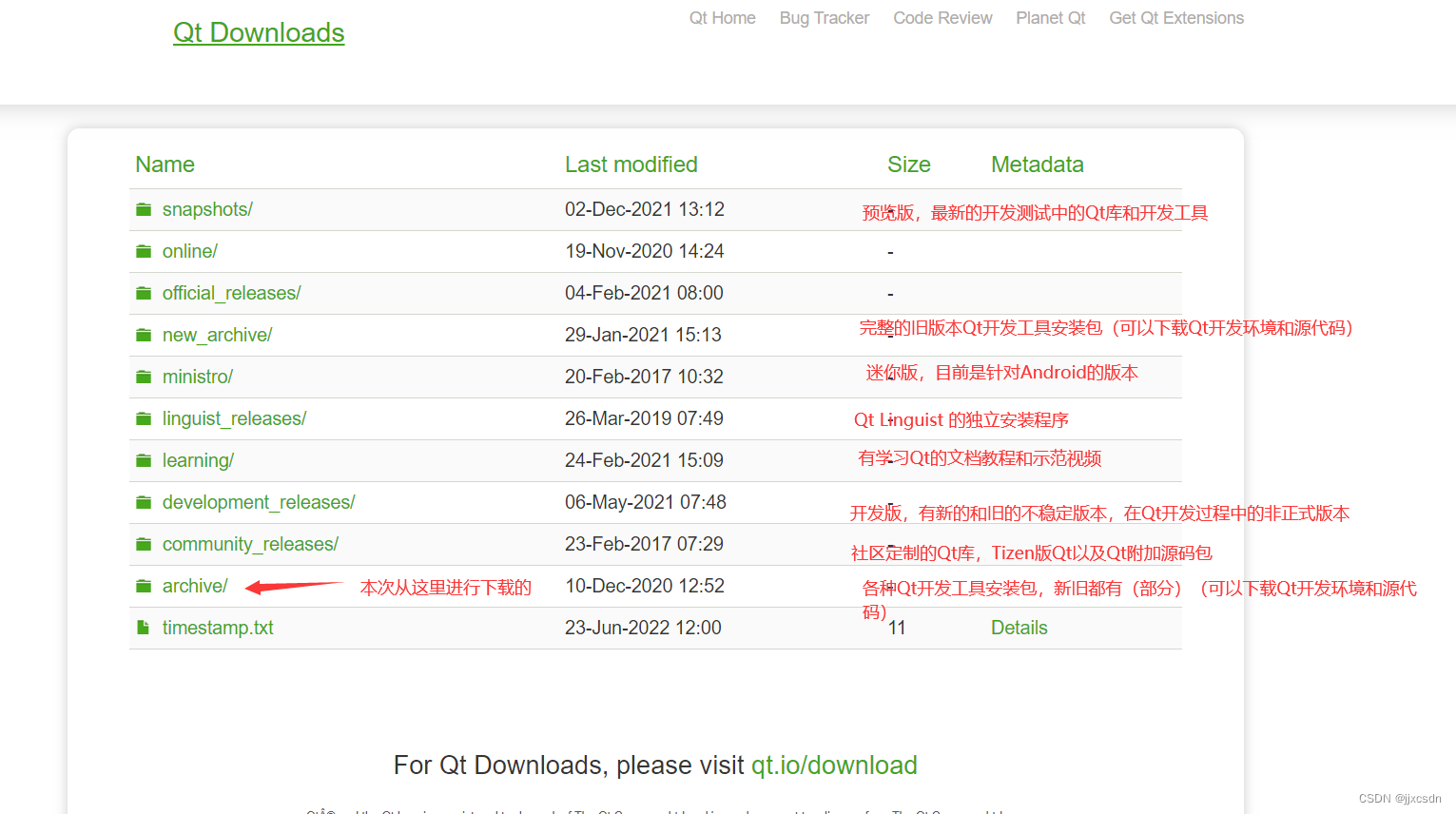Open the new_archive/ directory link

tap(217, 335)
